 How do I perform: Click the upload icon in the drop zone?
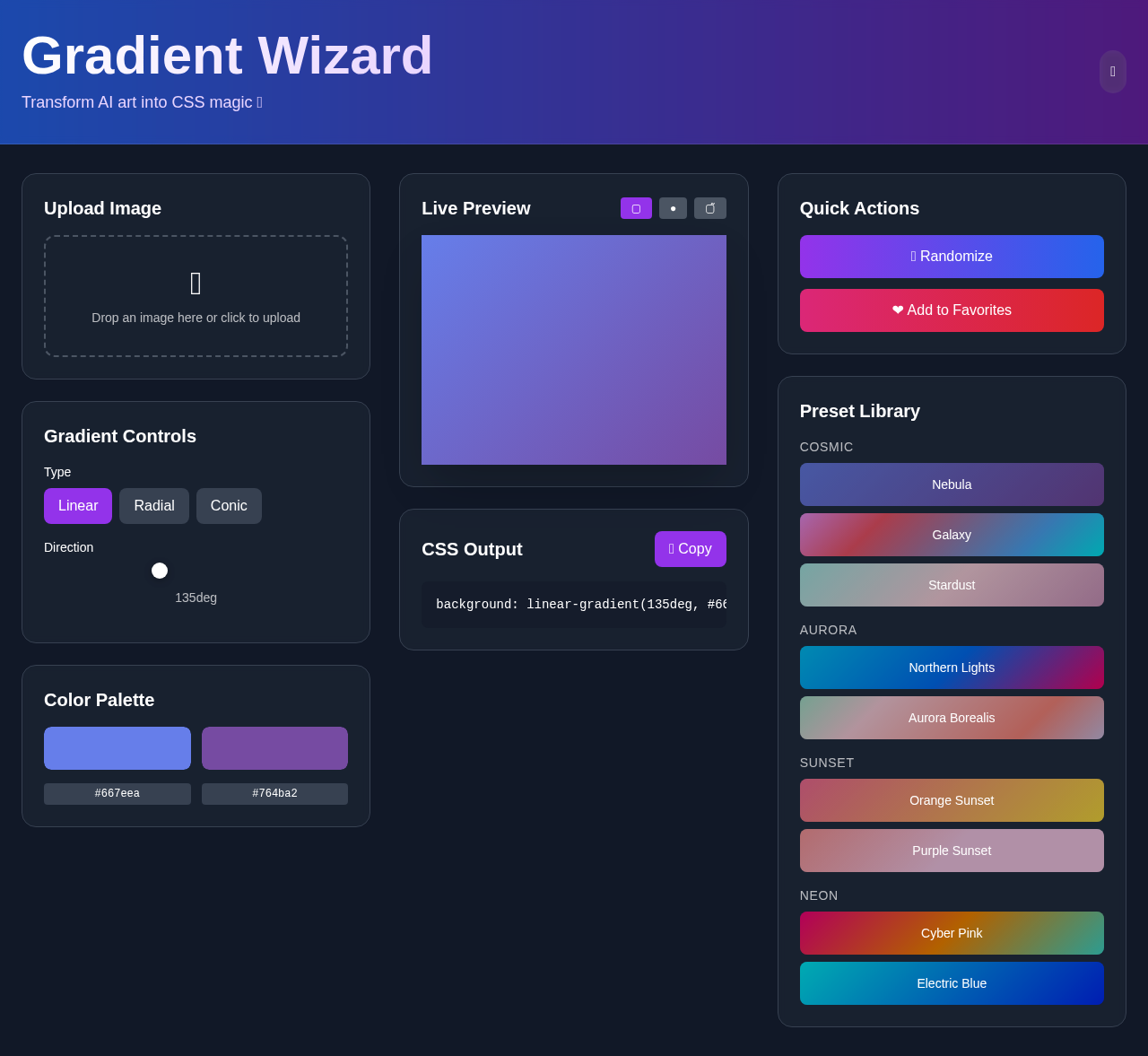tap(196, 283)
